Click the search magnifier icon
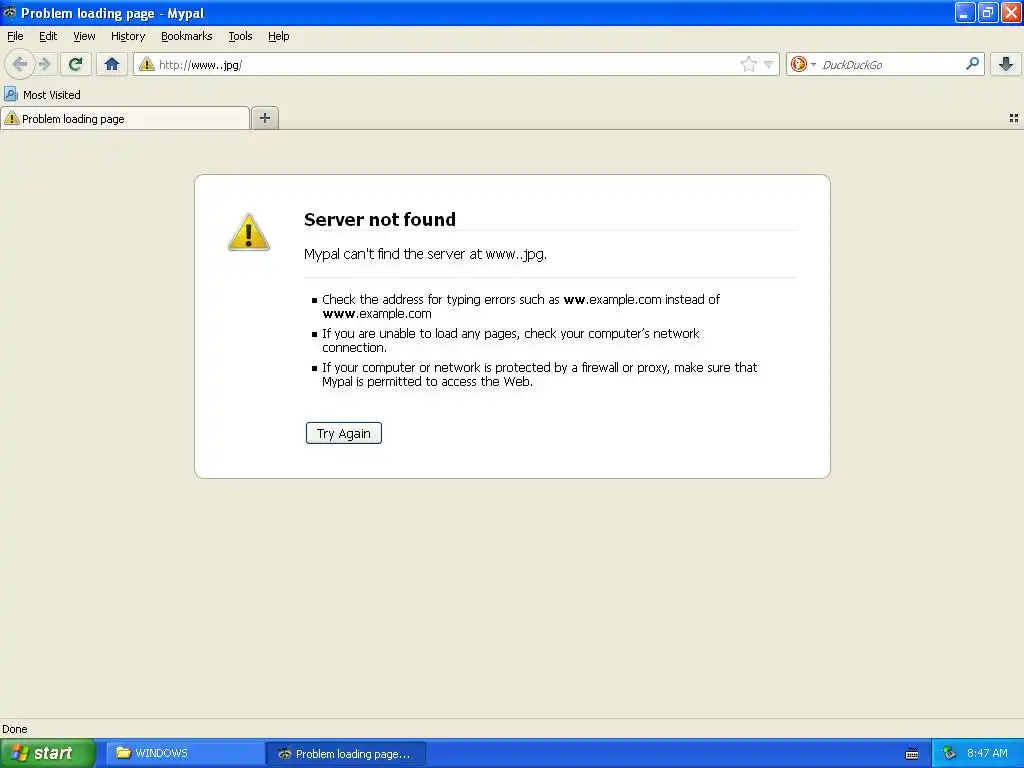The width and height of the screenshot is (1024, 768). coord(972,64)
